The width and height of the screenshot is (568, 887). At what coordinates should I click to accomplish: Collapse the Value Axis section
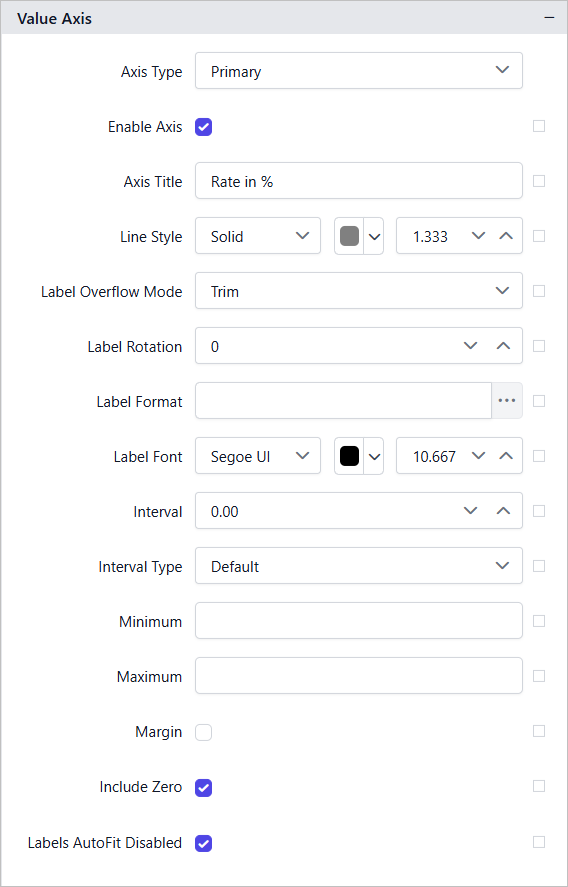[x=549, y=18]
